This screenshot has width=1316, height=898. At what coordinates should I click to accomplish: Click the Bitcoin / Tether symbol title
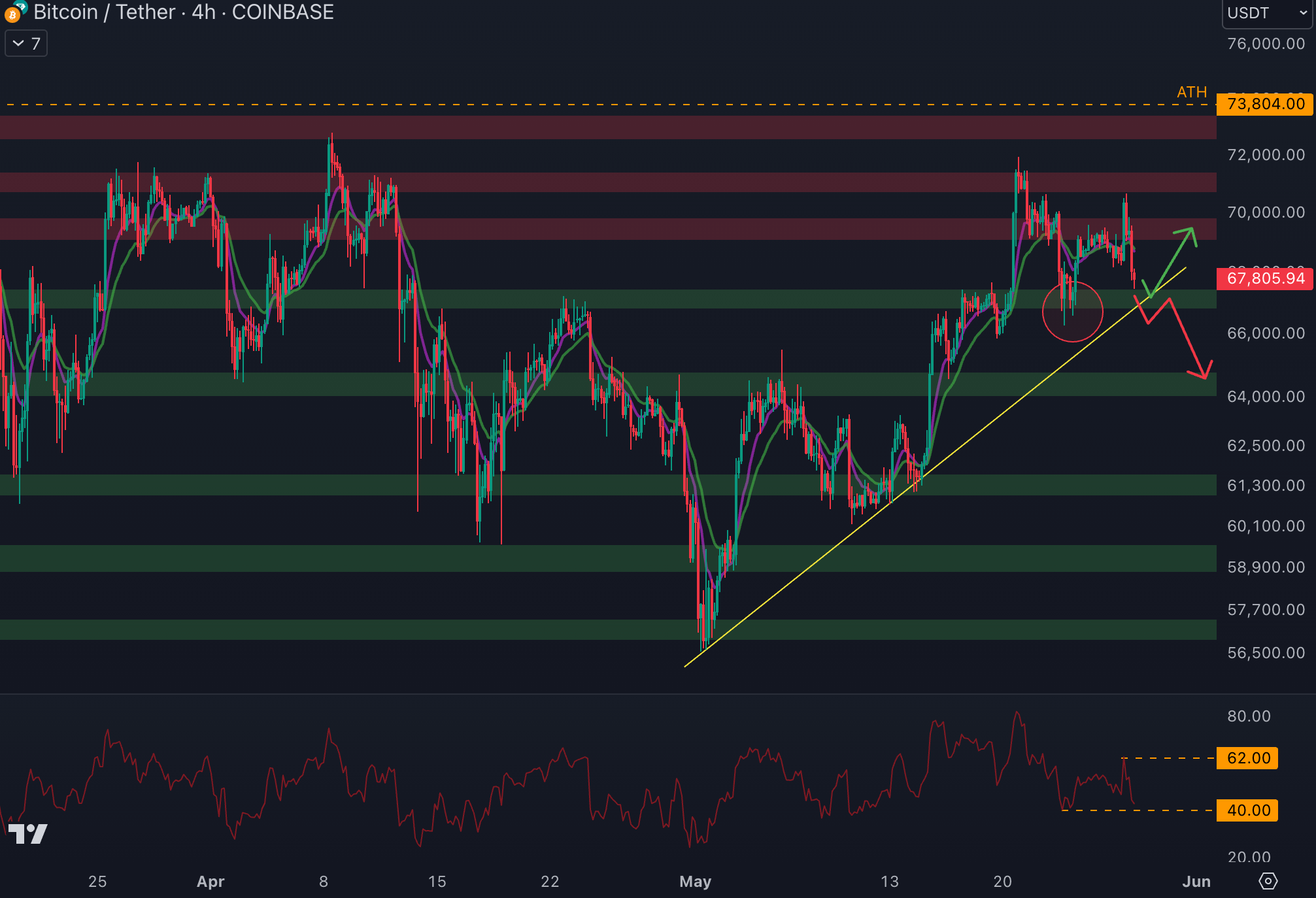(105, 12)
